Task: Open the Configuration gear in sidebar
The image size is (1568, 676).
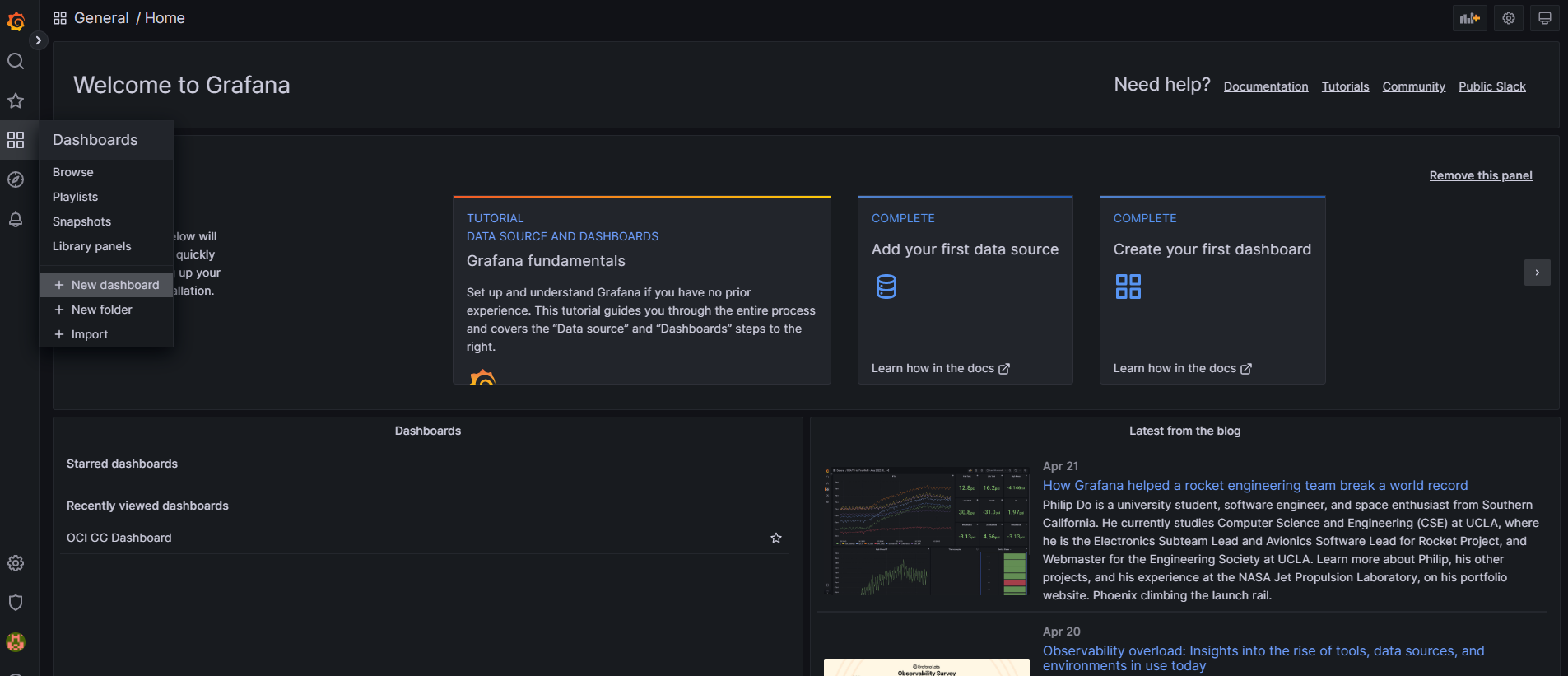Action: [x=16, y=563]
